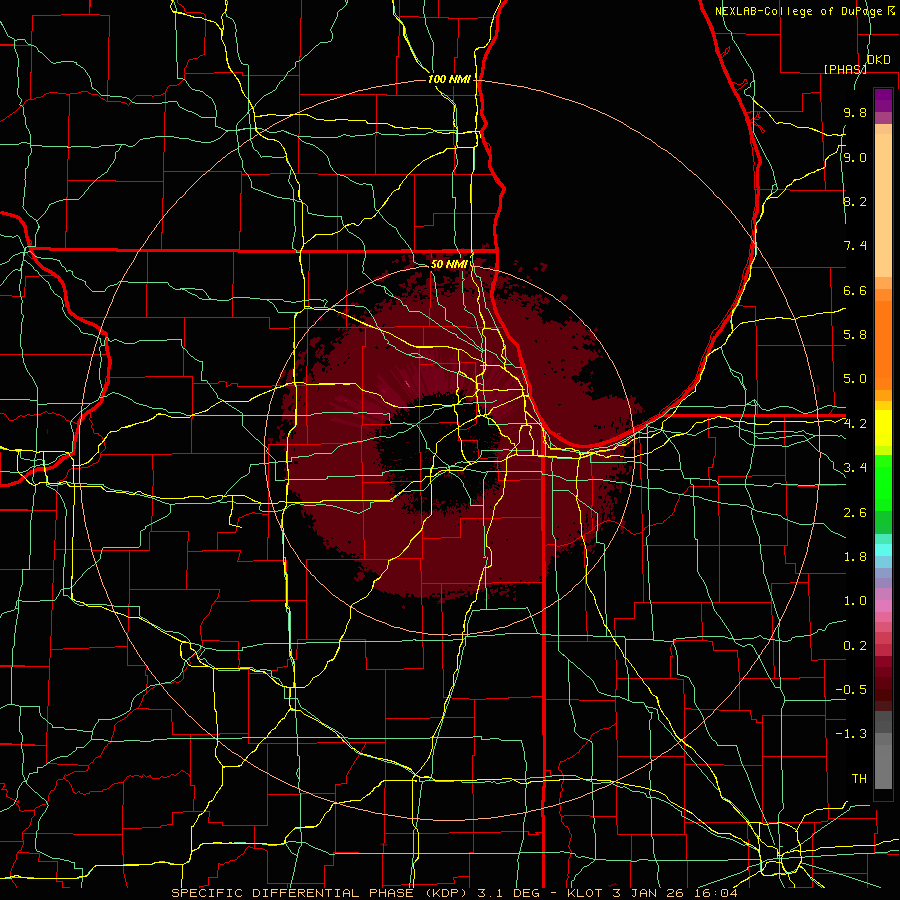This screenshot has height=900, width=900.
Task: Click the TH label at the scale bottom
Action: tap(859, 779)
